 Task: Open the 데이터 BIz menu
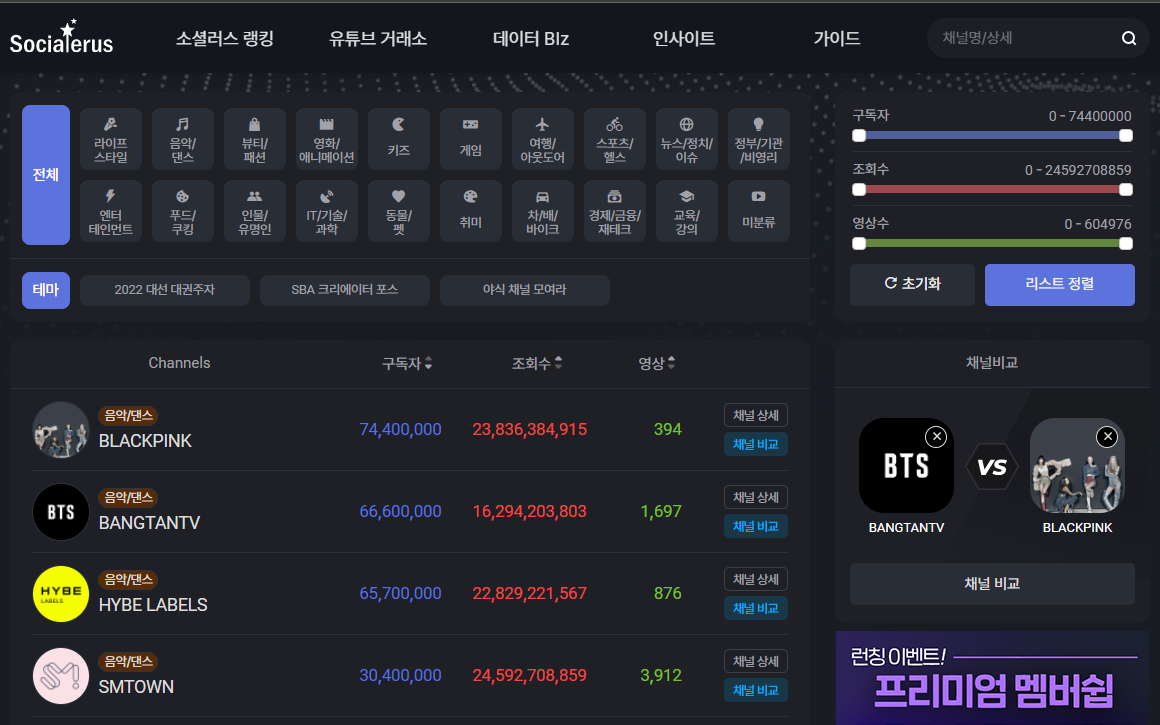pos(531,38)
